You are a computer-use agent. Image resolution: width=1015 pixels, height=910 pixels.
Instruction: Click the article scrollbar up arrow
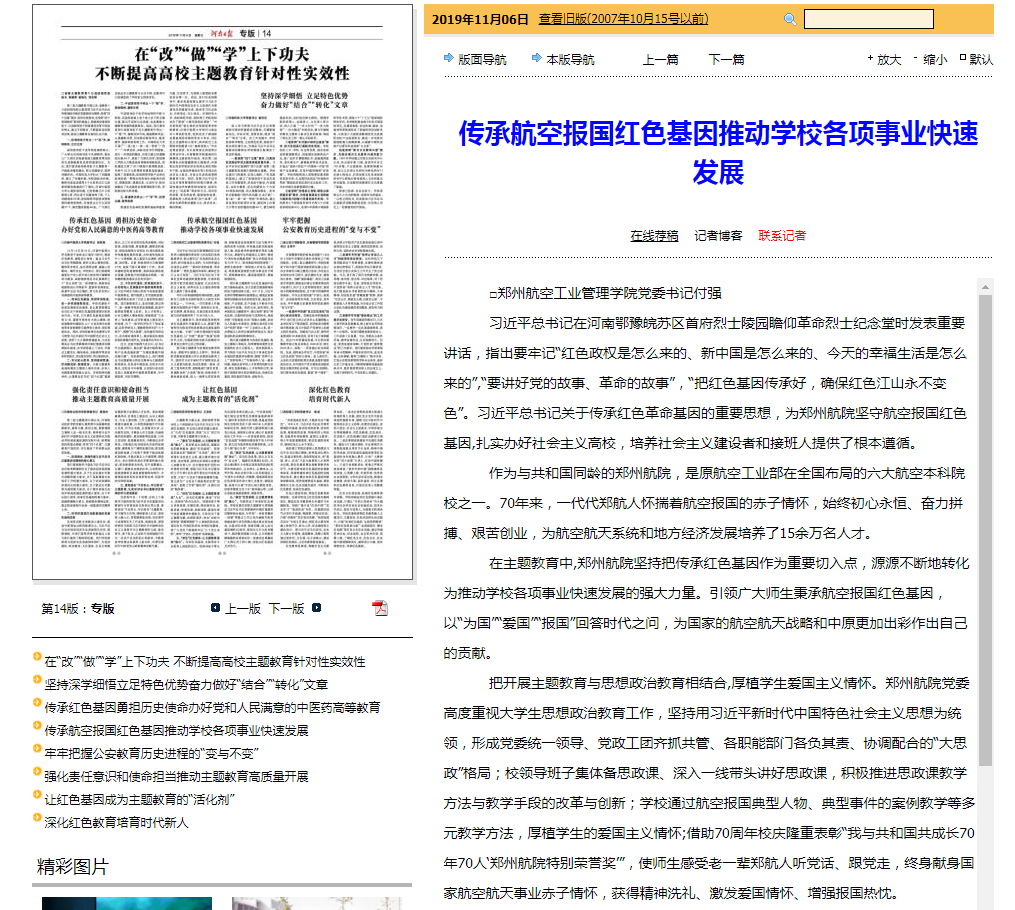[985, 286]
